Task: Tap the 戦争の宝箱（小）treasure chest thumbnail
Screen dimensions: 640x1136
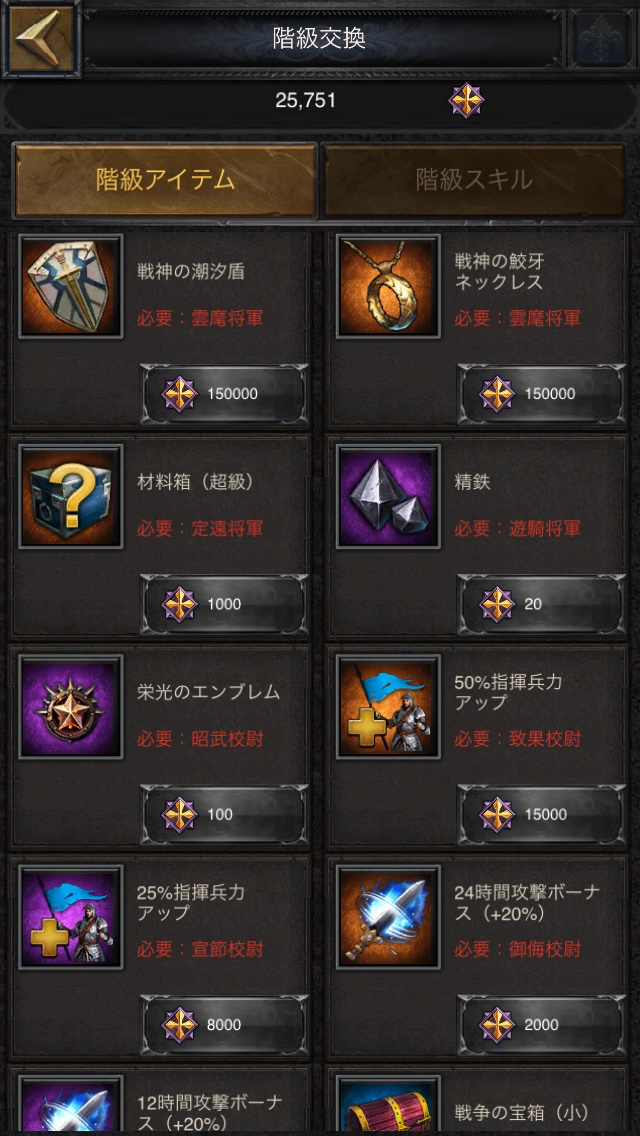Action: coord(388,1105)
